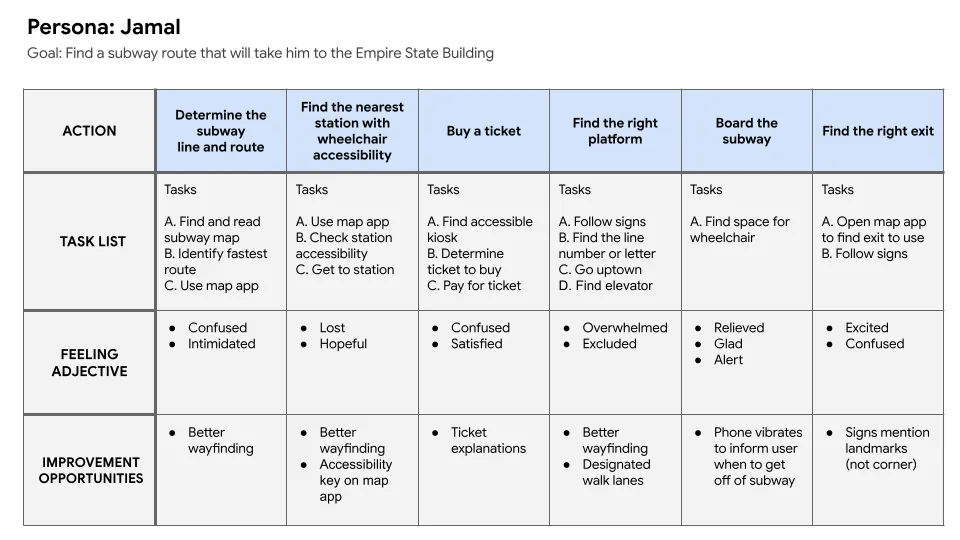Screen dimensions: 960x540
Task: Click the 'Board the subway' column header
Action: [747, 131]
